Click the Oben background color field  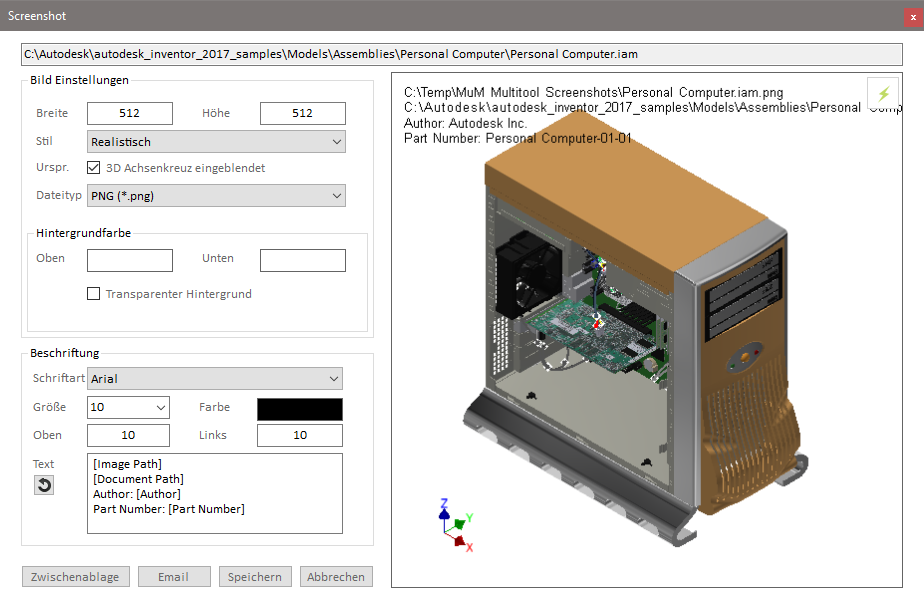click(x=129, y=260)
